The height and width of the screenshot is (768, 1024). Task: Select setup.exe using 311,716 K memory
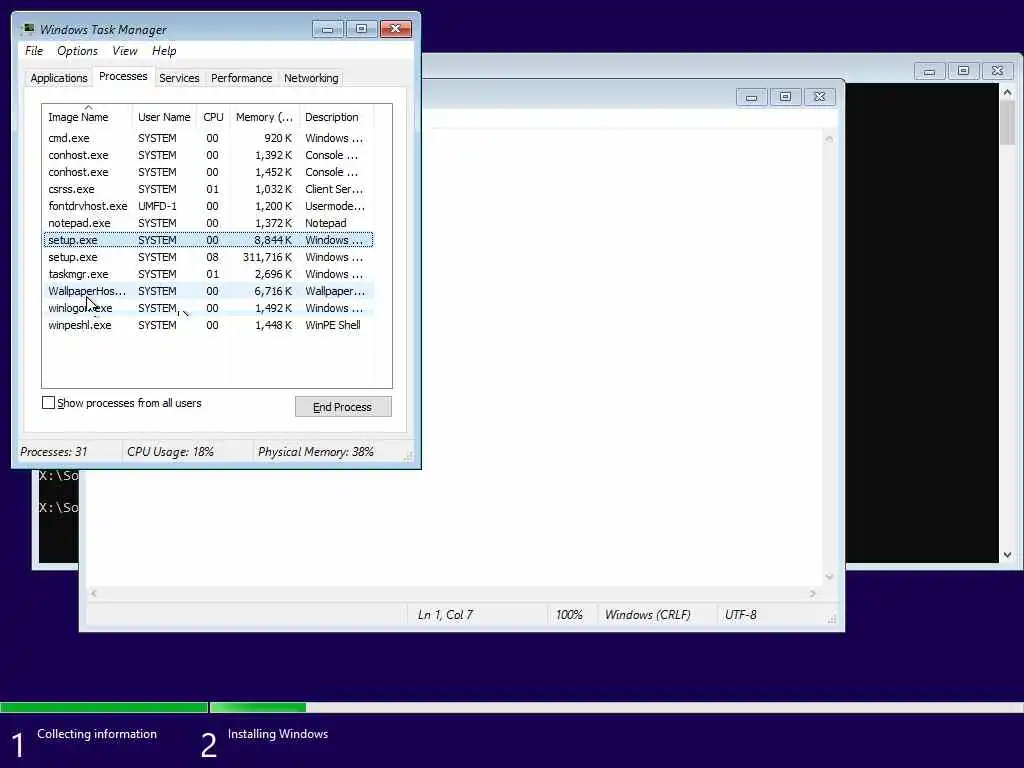coord(208,257)
